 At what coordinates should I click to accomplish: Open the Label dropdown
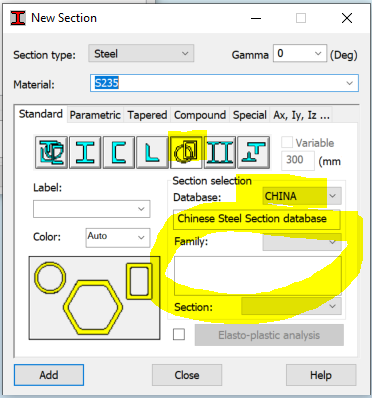(92, 209)
